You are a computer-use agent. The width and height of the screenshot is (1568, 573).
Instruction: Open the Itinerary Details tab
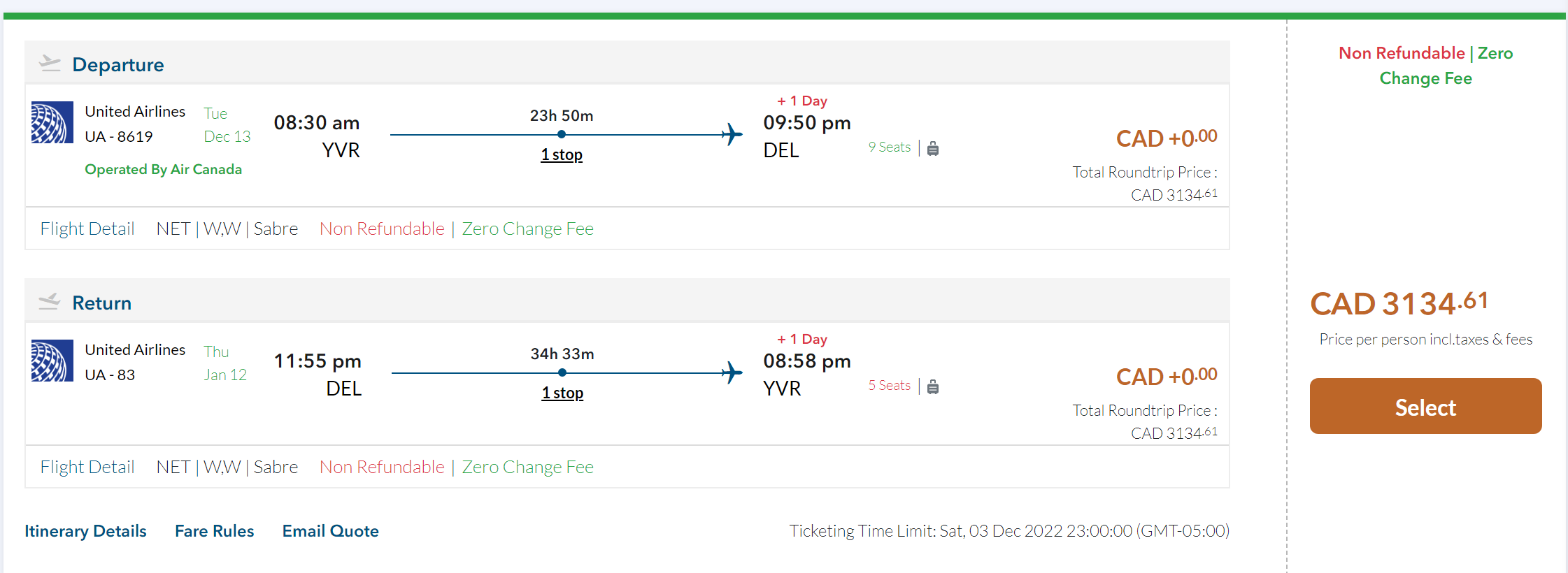coord(85,531)
